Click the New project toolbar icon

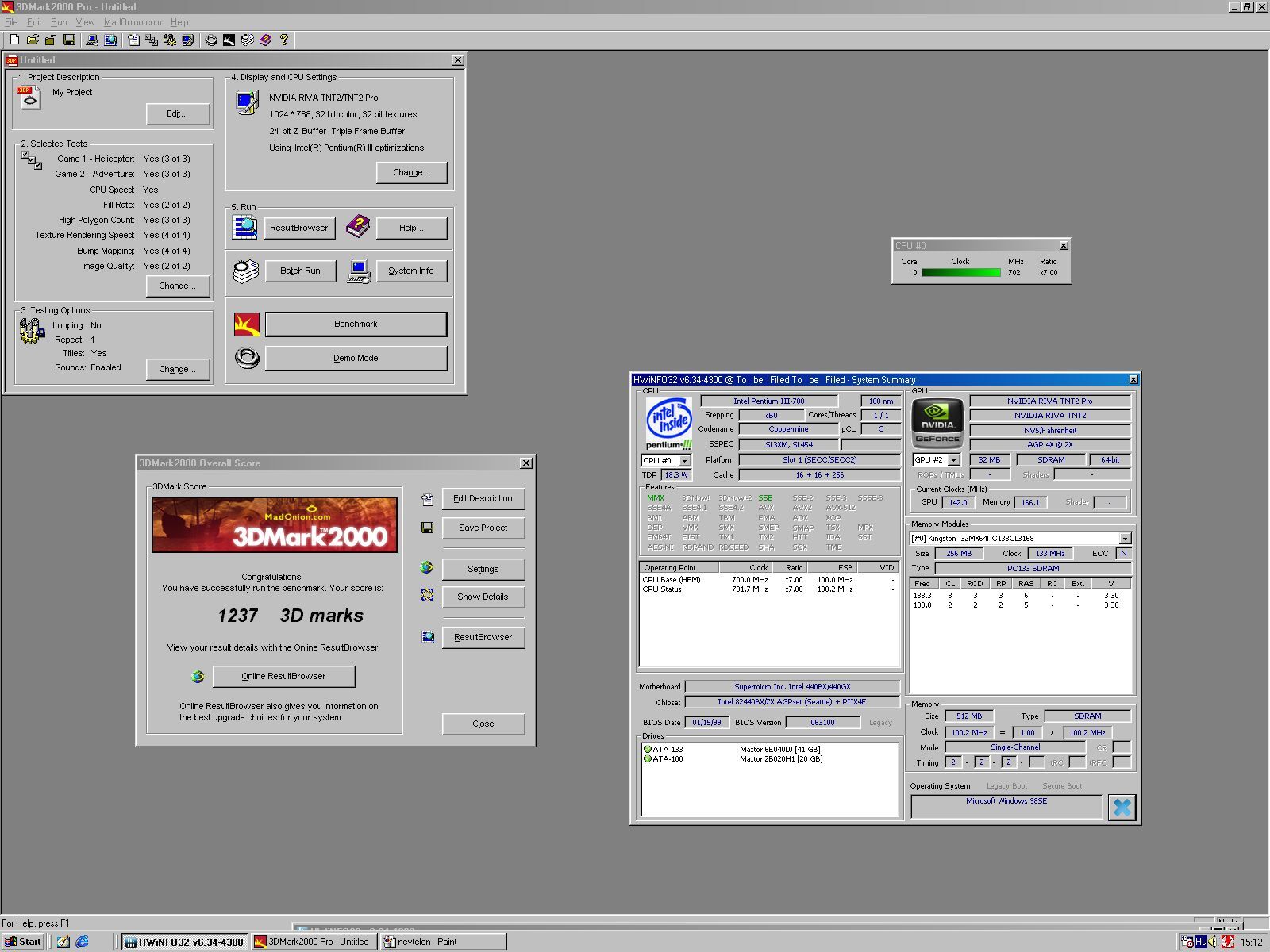click(14, 40)
